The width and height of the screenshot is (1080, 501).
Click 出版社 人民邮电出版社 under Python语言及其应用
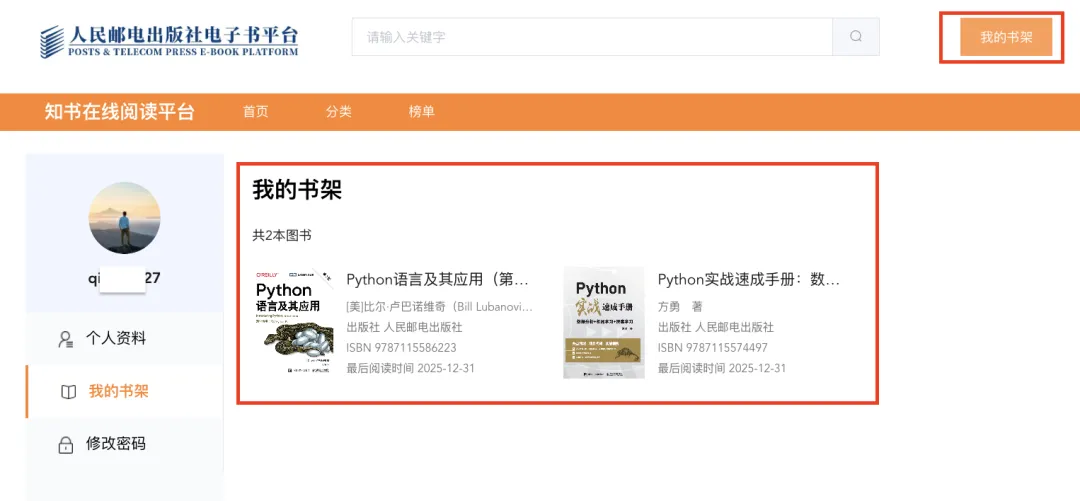click(x=404, y=327)
